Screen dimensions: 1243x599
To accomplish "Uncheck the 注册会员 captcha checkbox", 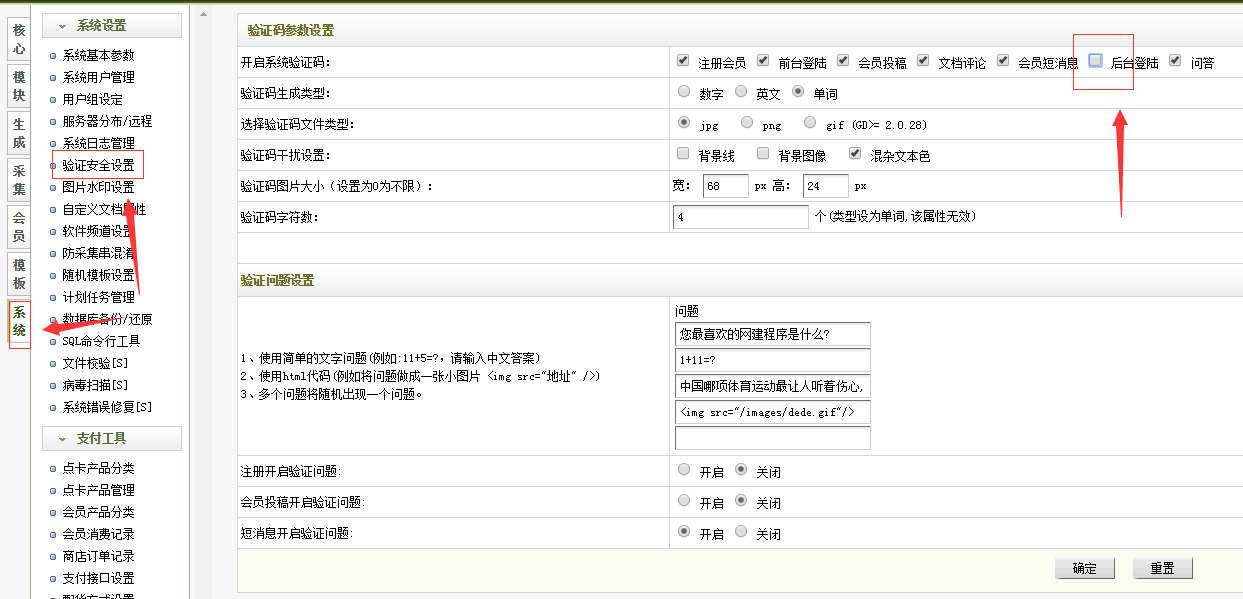I will (683, 61).
